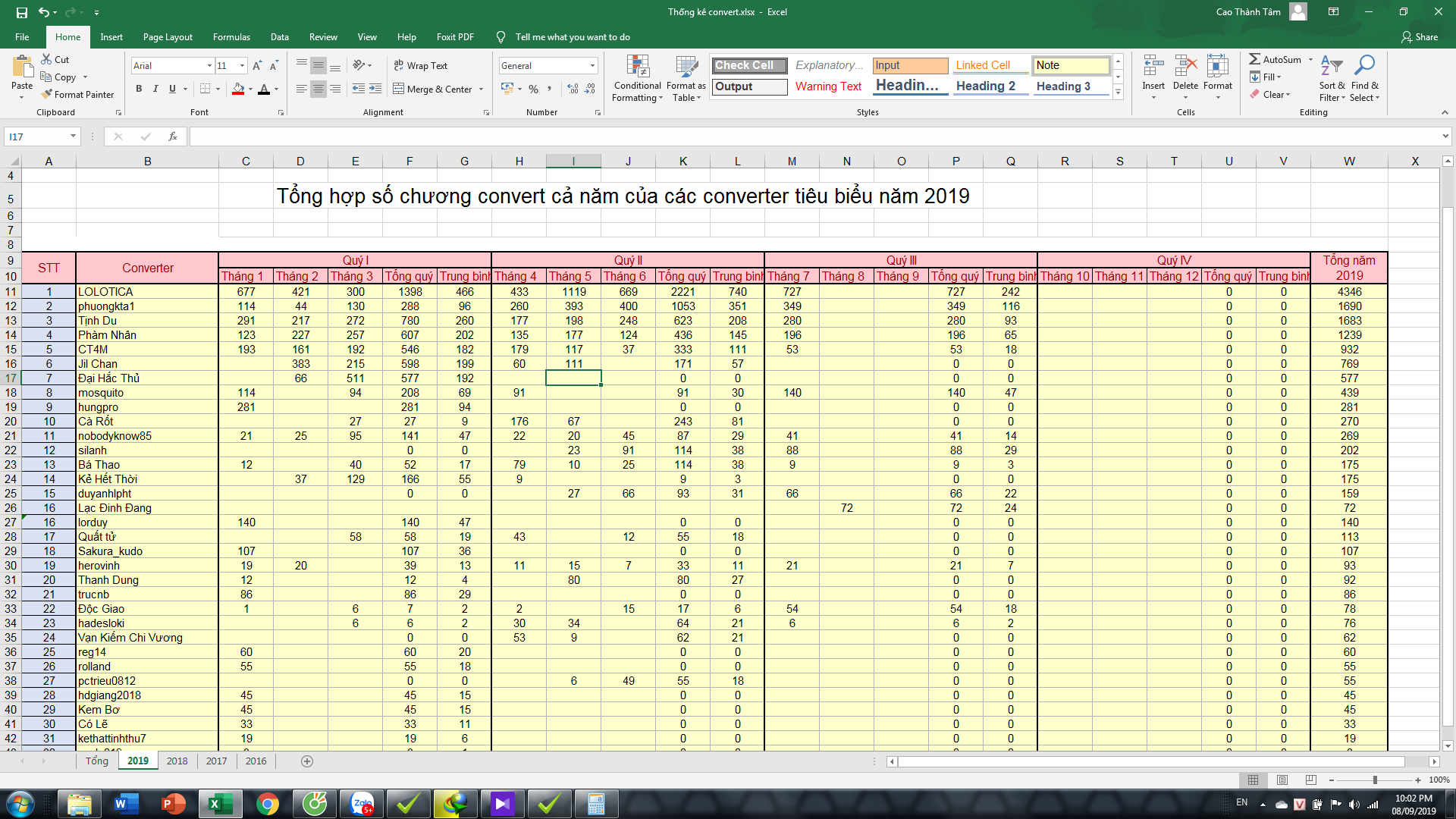Apply the Check Cell style
The image size is (1456, 819).
point(749,65)
